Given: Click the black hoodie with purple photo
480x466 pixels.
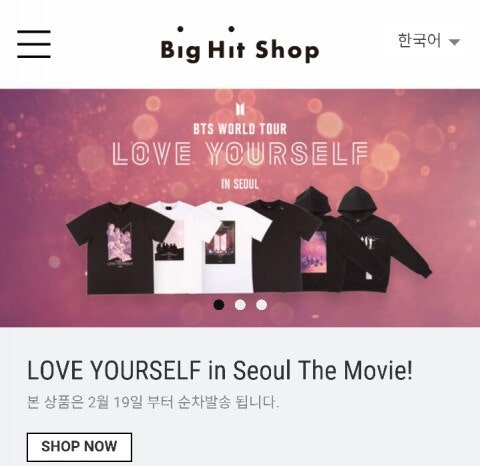Looking at the screenshot, I should (x=318, y=240).
